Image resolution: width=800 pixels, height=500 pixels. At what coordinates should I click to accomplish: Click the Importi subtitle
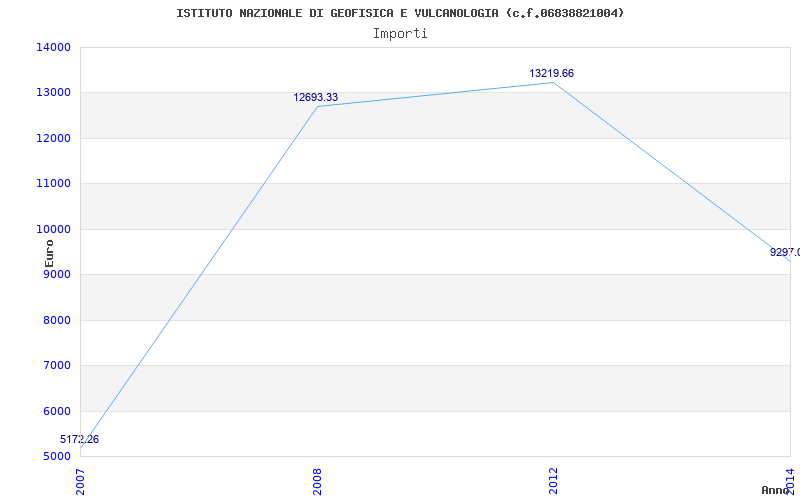click(400, 34)
